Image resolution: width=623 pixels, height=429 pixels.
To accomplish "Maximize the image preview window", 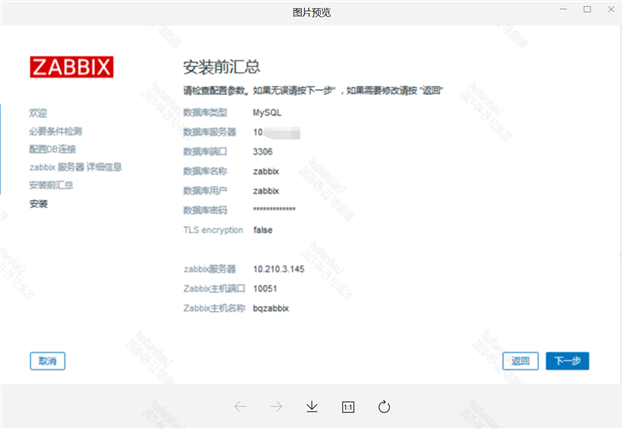I will (x=587, y=9).
